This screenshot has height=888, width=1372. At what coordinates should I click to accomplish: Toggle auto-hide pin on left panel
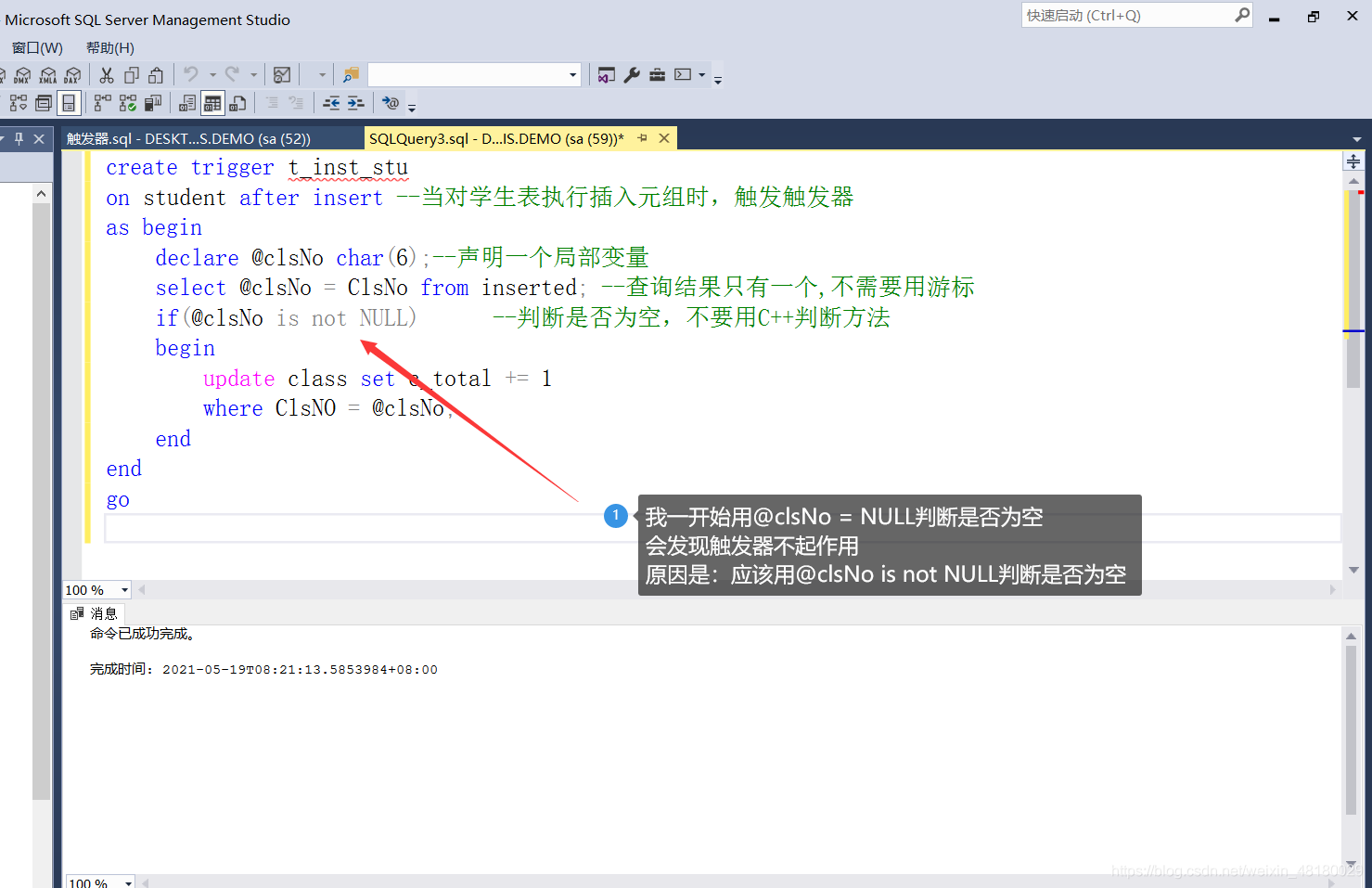click(19, 138)
